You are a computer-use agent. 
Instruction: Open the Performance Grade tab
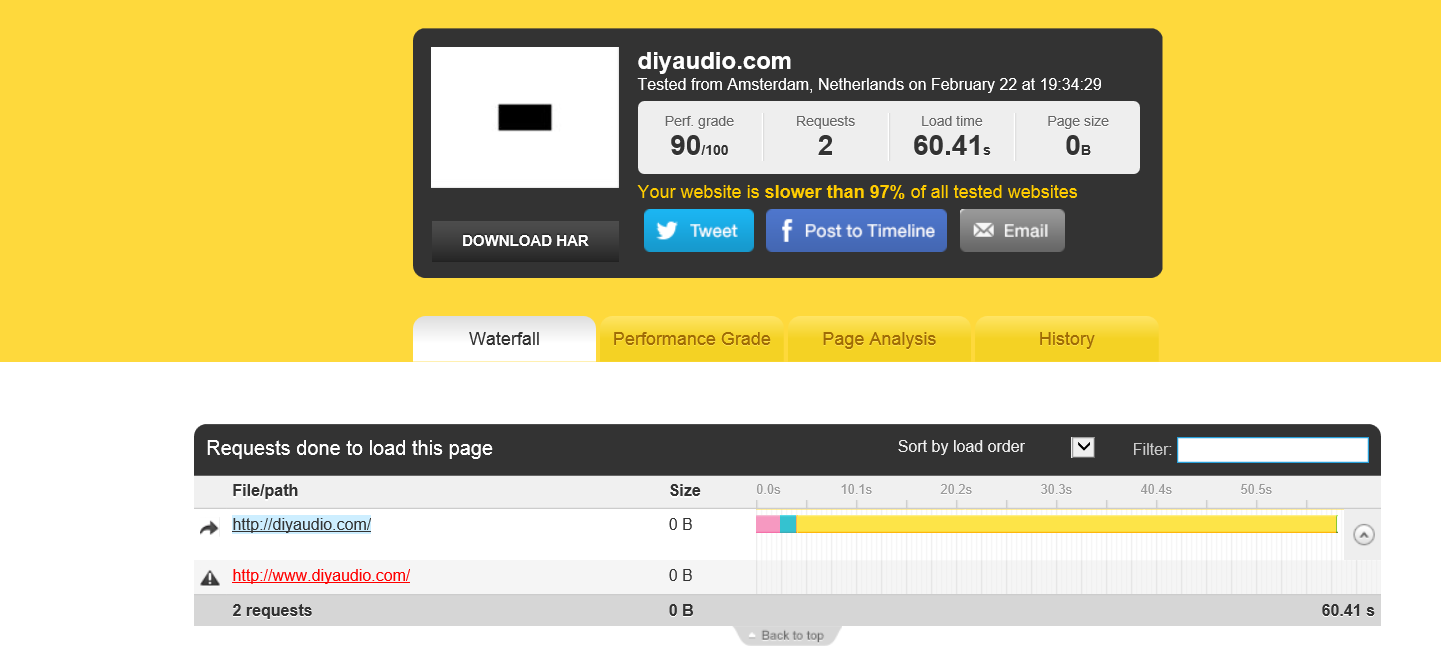click(x=691, y=339)
